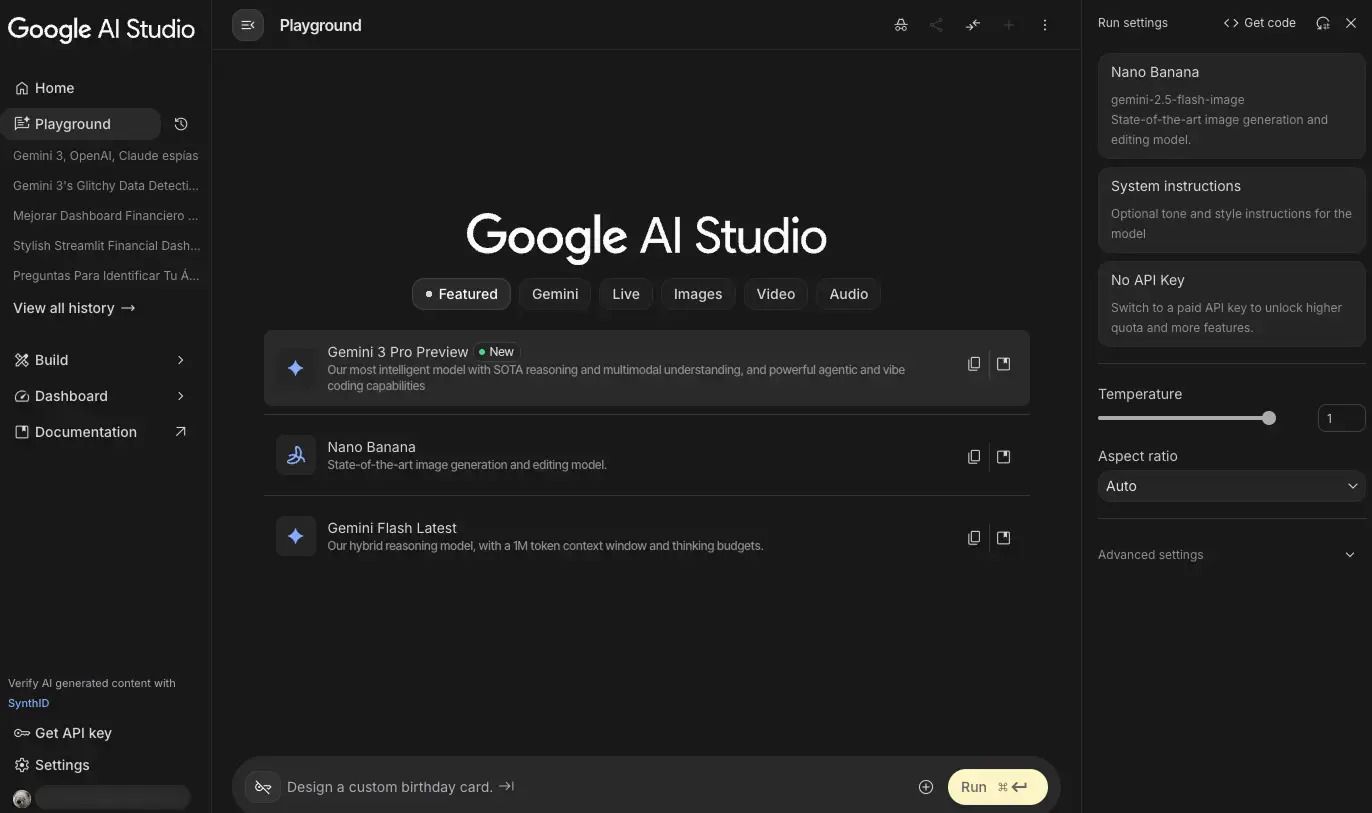Open history item 'Mejorar Dashboard Financiero'
This screenshot has height=813, width=1372.
pyautogui.click(x=106, y=216)
